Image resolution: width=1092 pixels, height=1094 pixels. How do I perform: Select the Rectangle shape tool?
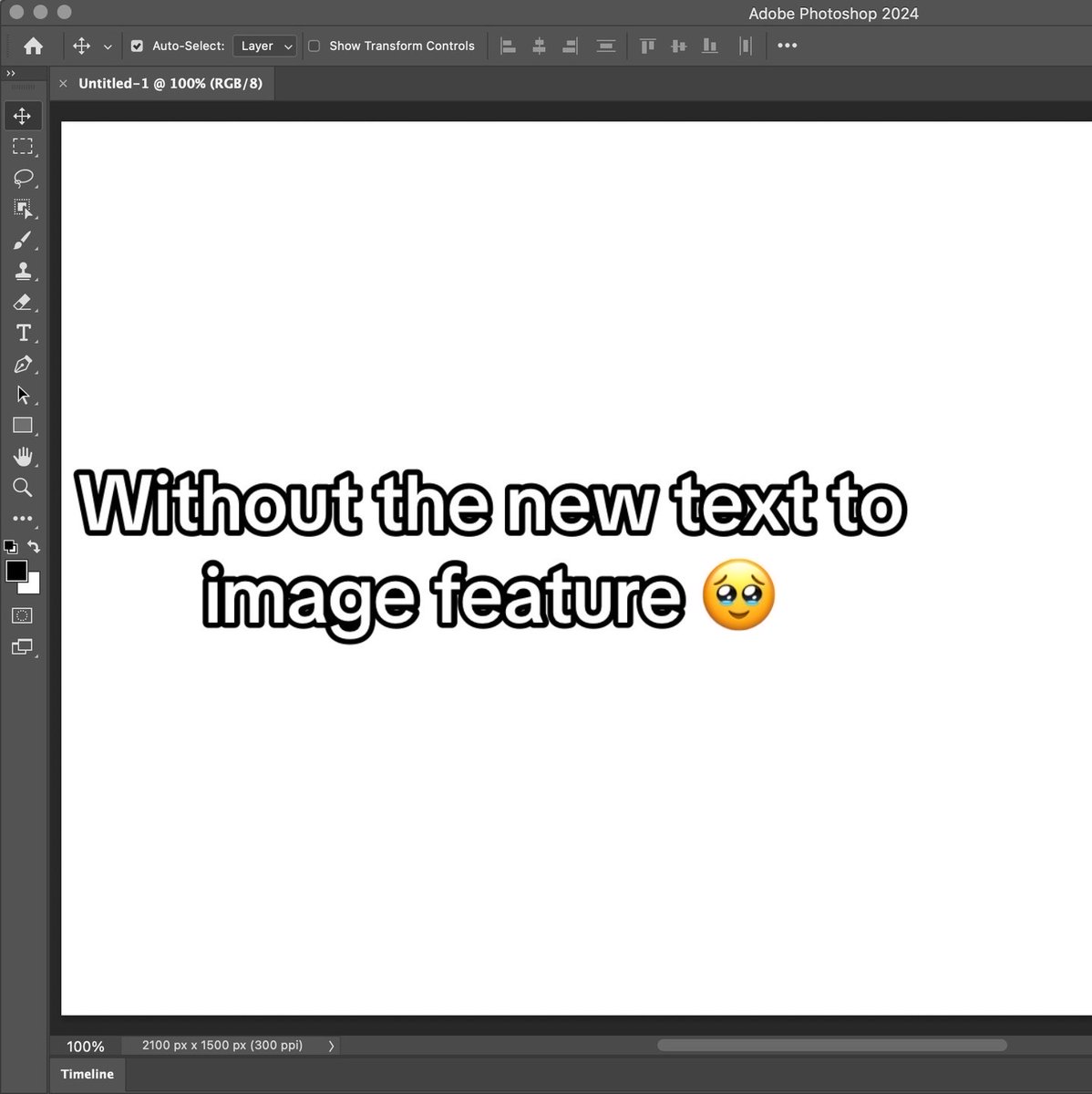23,426
